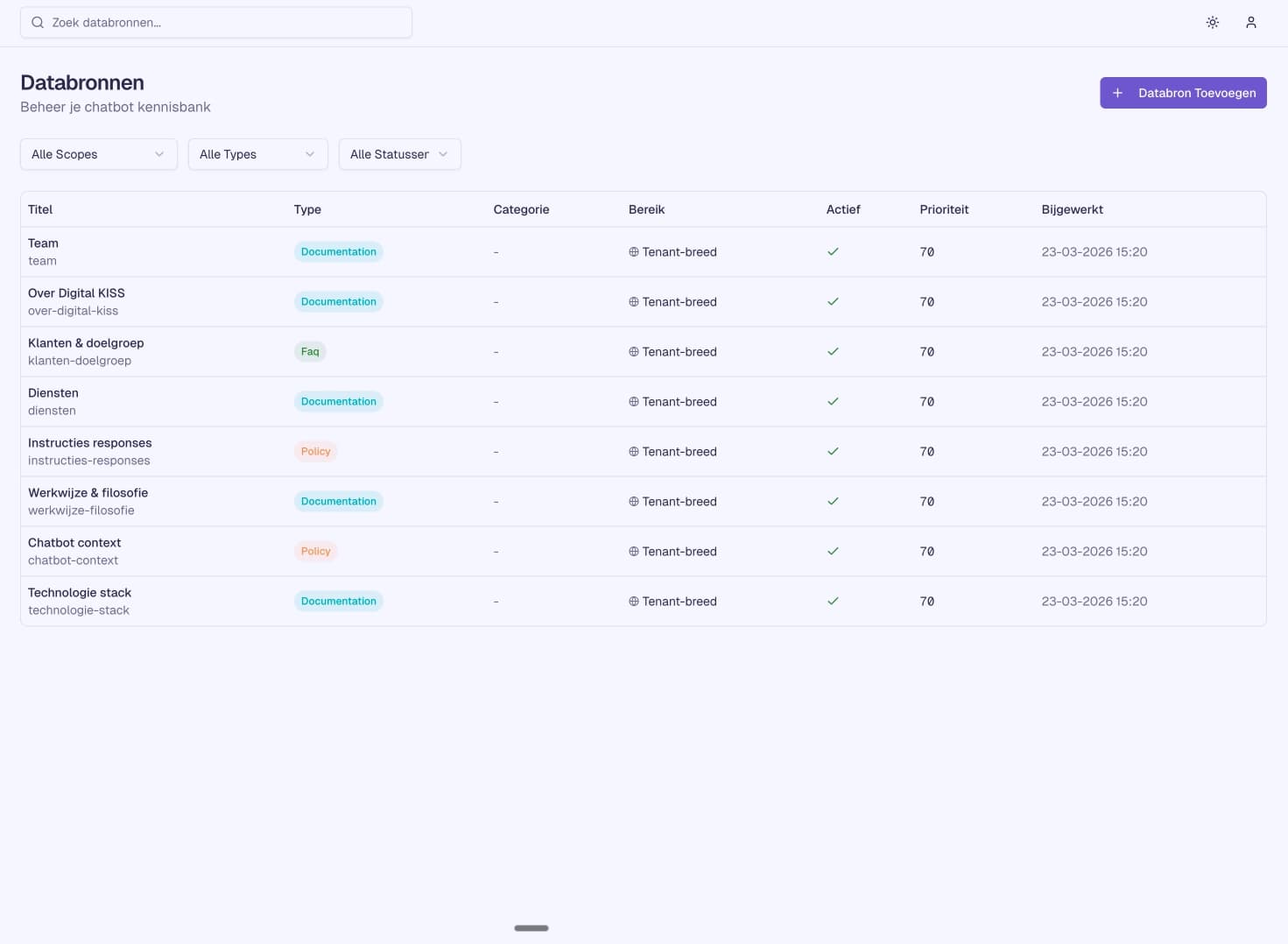Click the magnifier icon in search bar

tap(38, 23)
